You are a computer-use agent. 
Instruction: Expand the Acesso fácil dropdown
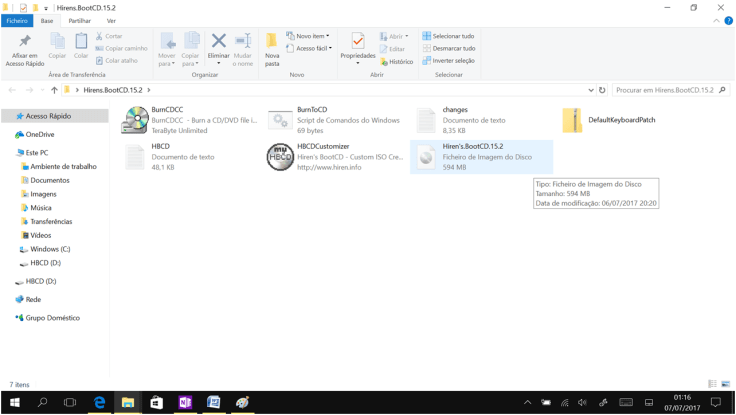point(310,48)
